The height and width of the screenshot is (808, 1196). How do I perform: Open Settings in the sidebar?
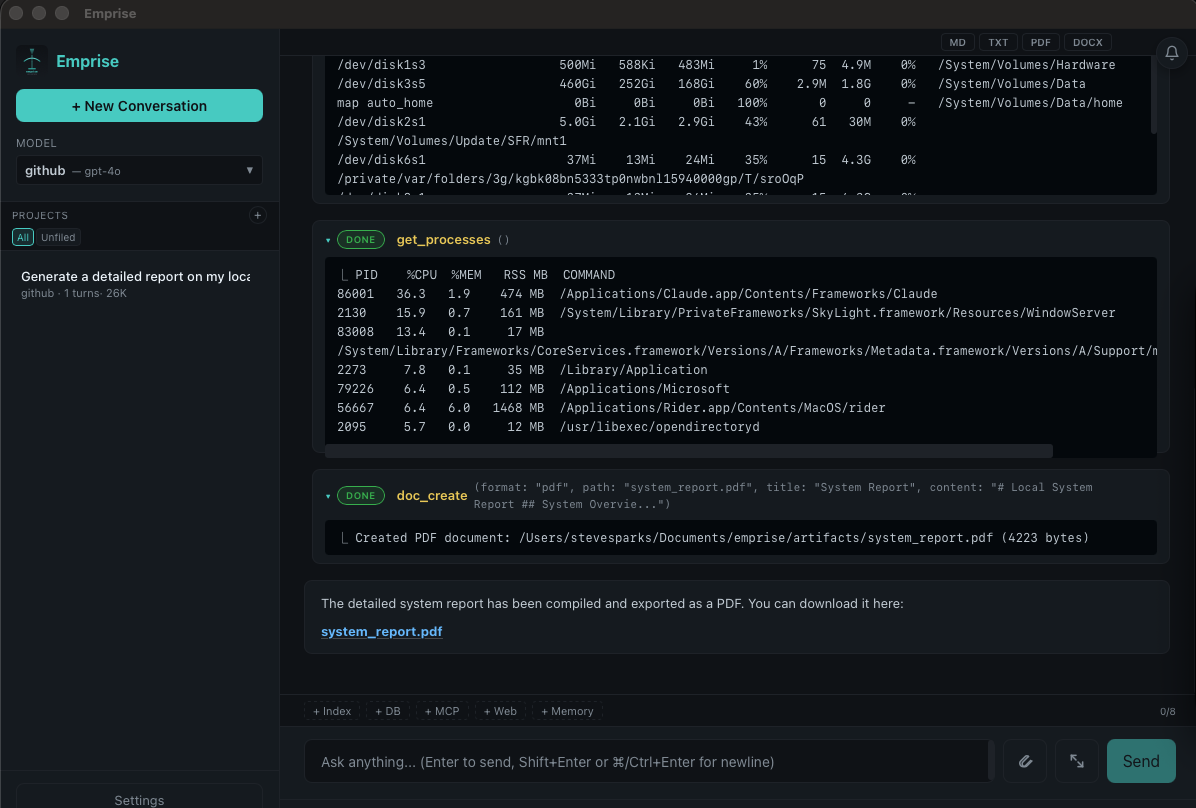[x=140, y=798]
